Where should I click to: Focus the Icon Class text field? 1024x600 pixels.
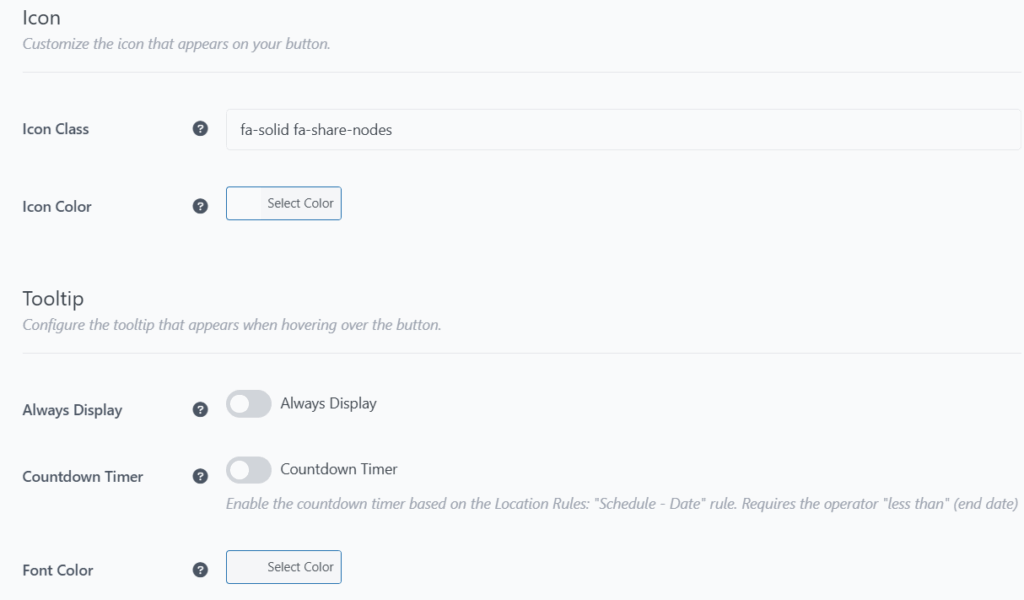coord(623,129)
